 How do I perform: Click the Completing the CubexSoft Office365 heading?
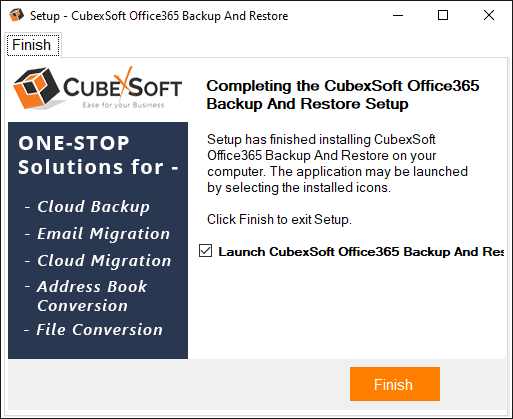(x=343, y=95)
